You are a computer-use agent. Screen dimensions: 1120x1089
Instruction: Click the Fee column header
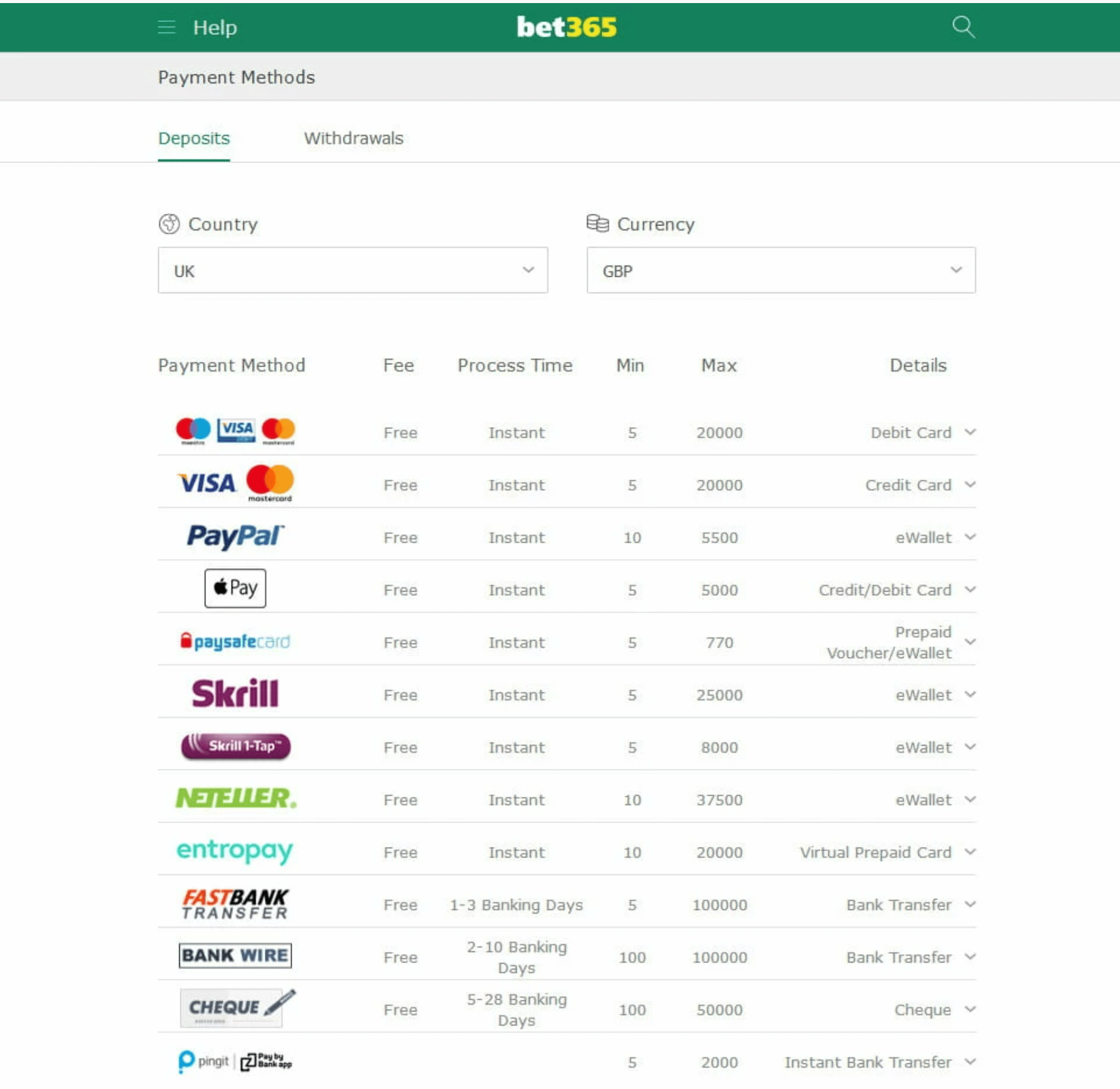[x=399, y=365]
